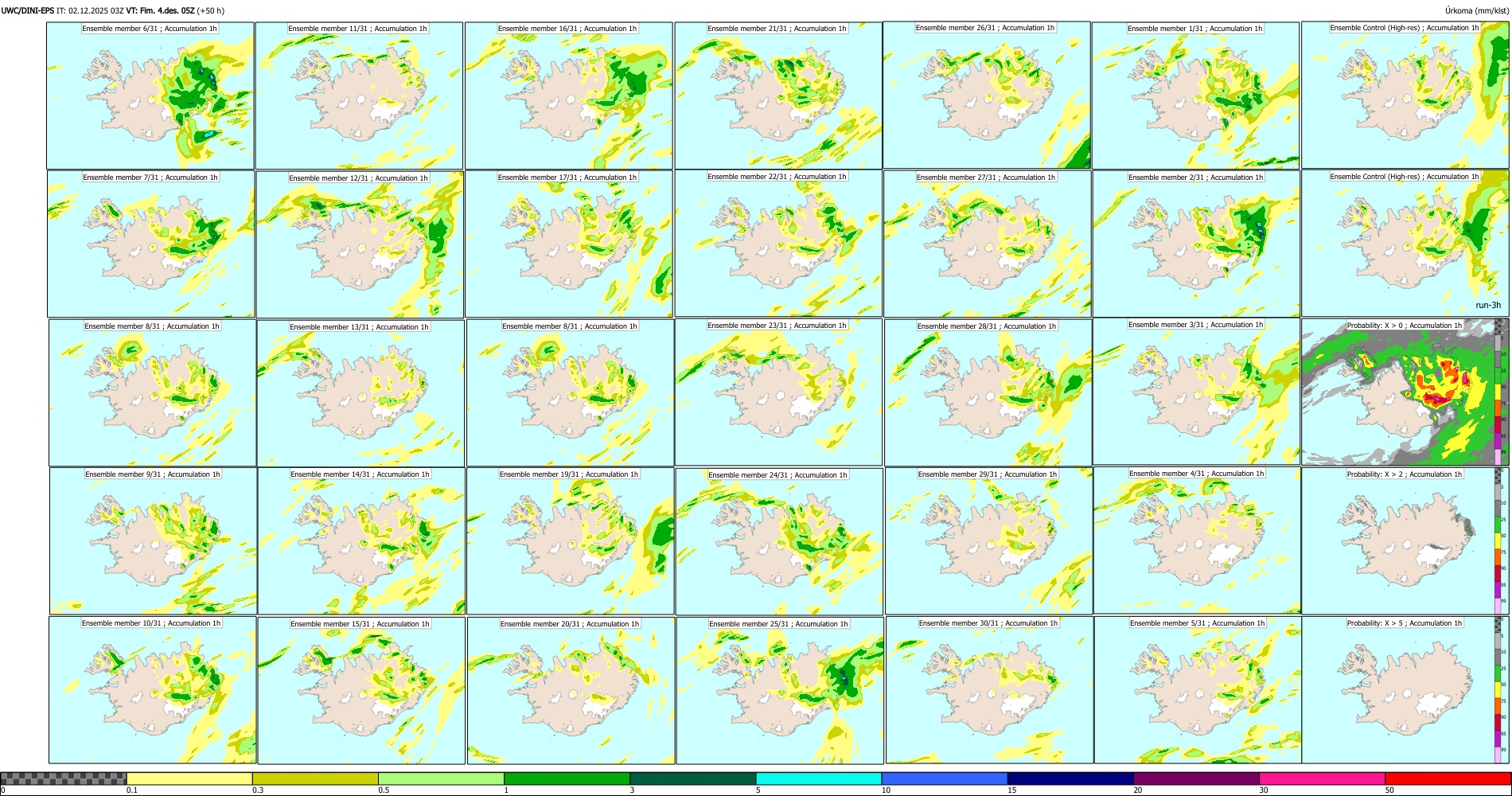The width and height of the screenshot is (1512, 796).
Task: Select the cyan 5–10 legend swatch
Action: [x=819, y=778]
